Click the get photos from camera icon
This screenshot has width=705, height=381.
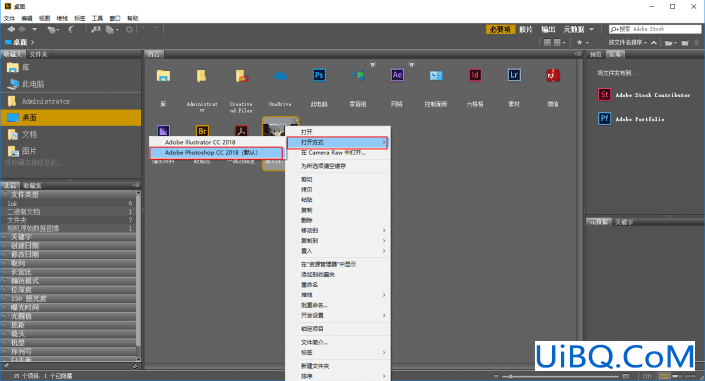[96, 29]
